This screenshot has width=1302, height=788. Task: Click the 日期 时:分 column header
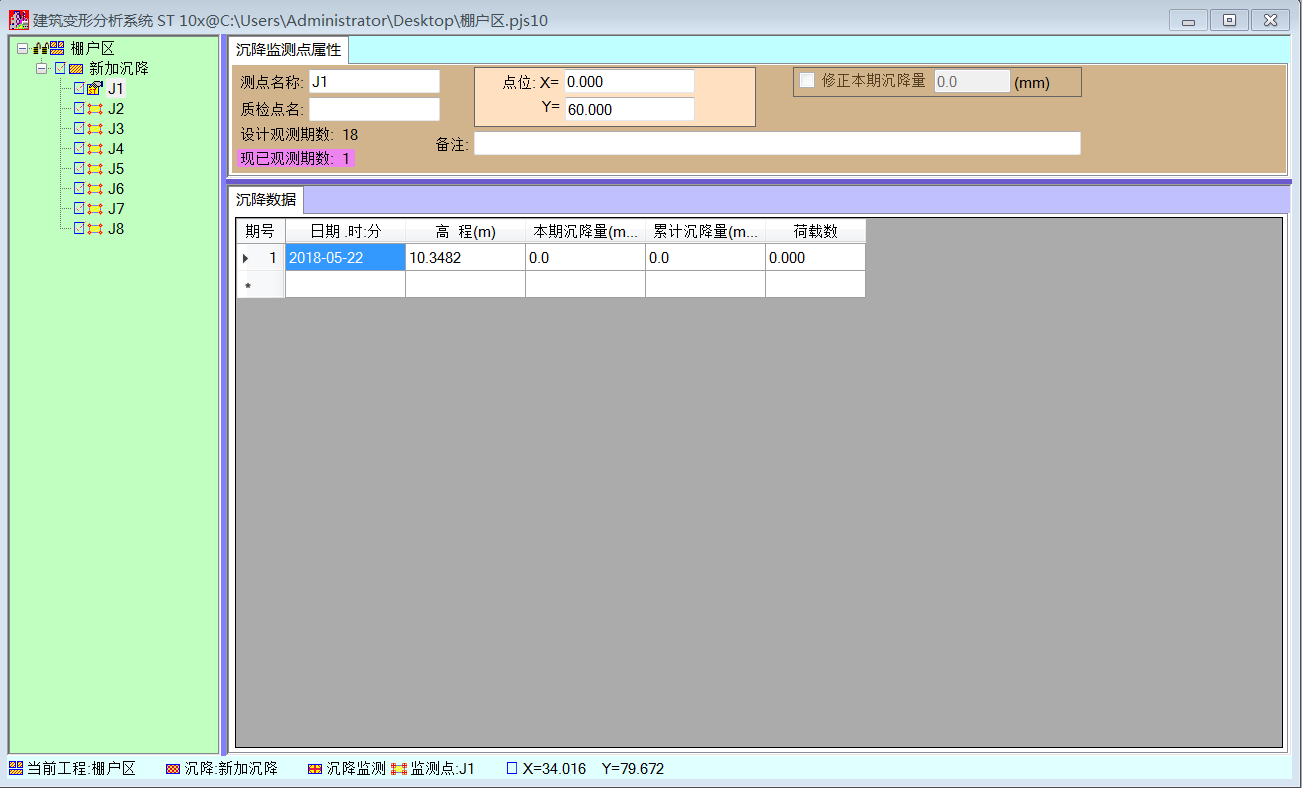pyautogui.click(x=345, y=231)
